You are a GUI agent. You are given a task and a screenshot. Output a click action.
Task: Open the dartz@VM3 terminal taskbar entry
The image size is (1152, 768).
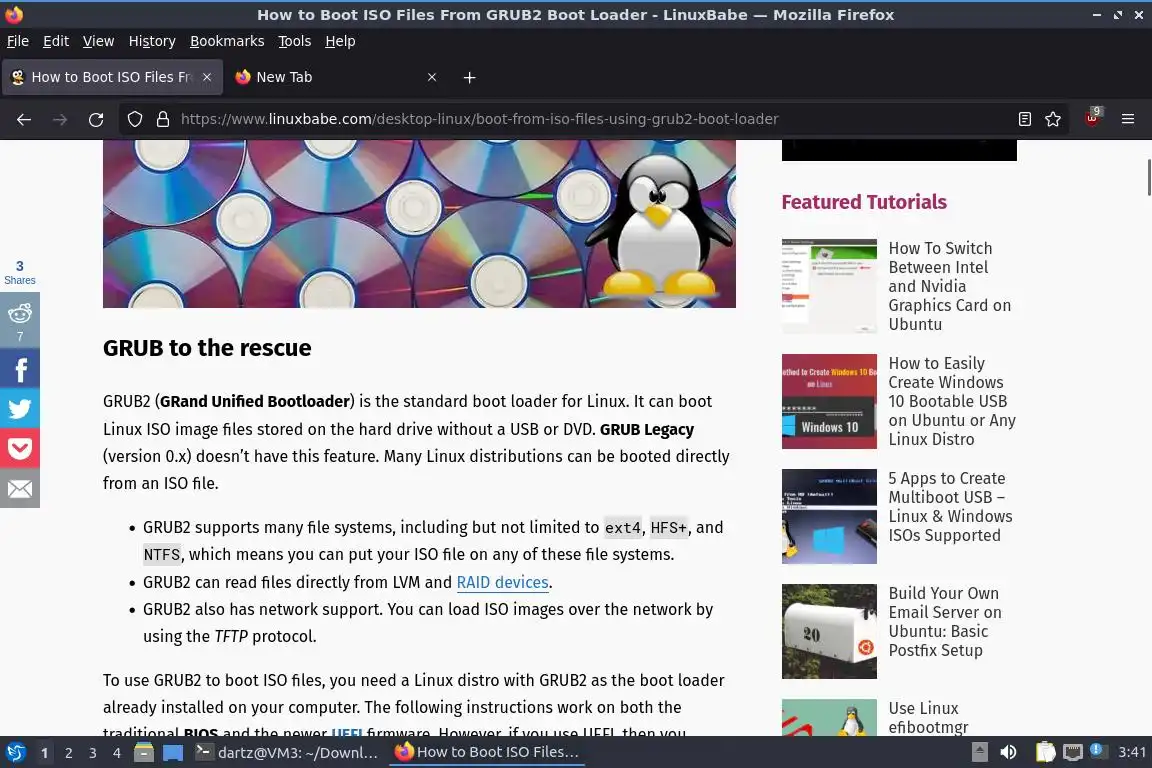[288, 753]
